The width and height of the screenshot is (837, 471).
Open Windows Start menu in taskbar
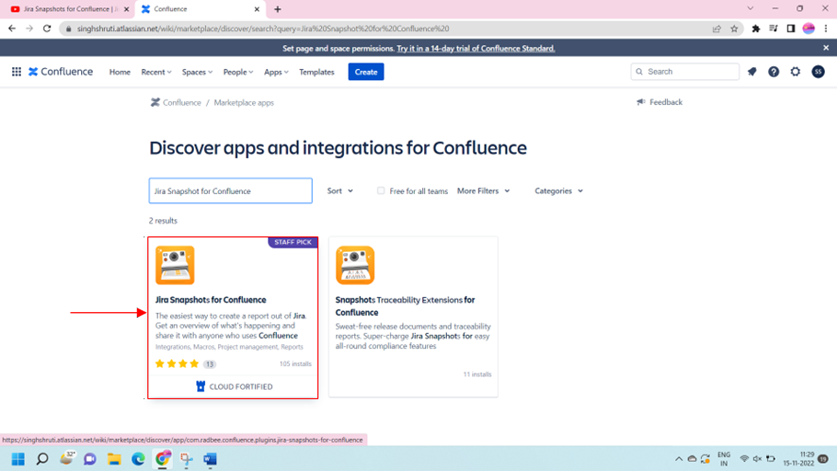coord(17,459)
